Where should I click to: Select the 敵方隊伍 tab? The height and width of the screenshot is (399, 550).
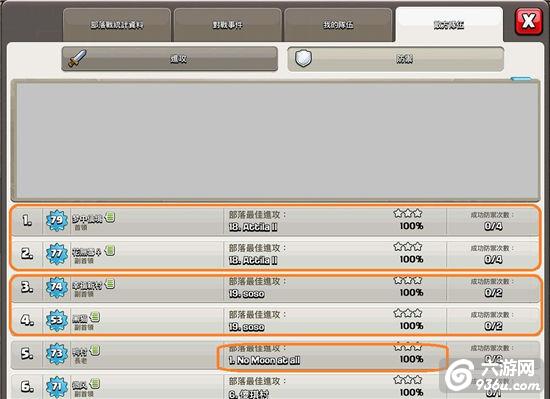[x=449, y=25]
